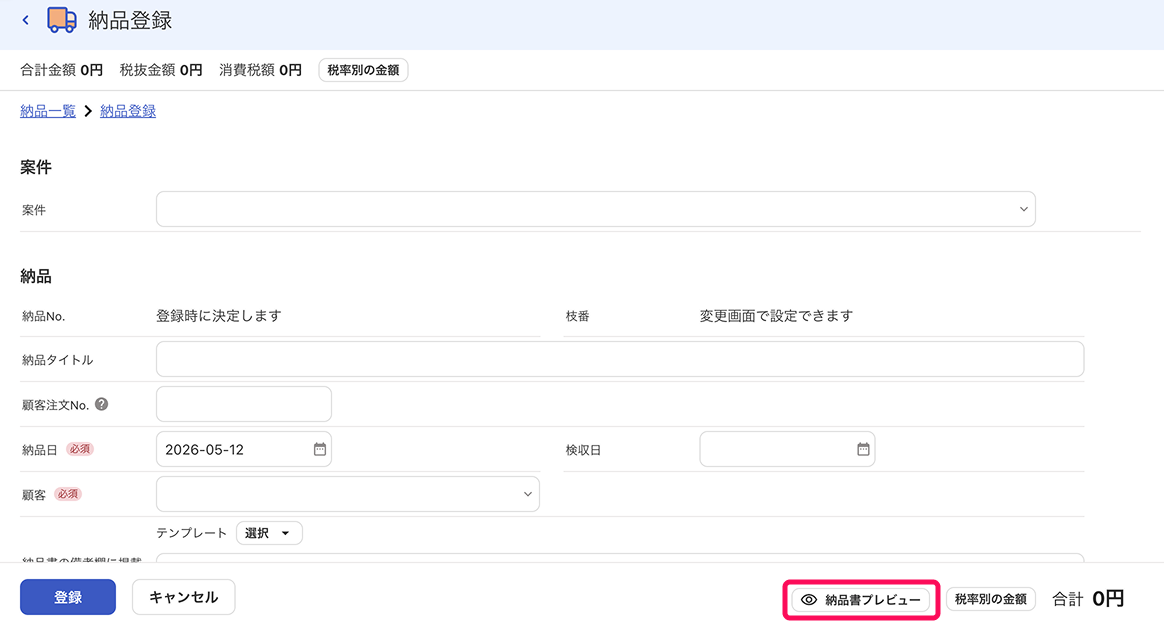Focus the 顧客注文No. input field
The image size is (1164, 631).
(x=243, y=404)
